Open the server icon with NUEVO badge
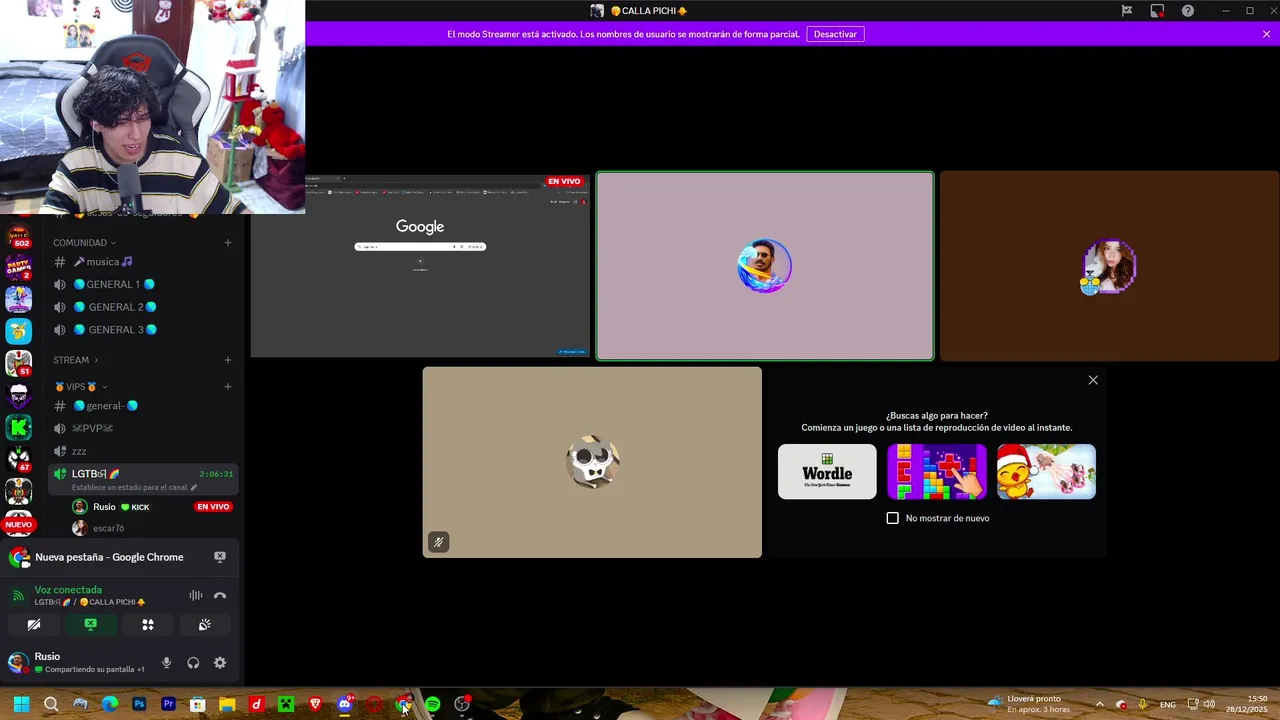 pos(19,522)
